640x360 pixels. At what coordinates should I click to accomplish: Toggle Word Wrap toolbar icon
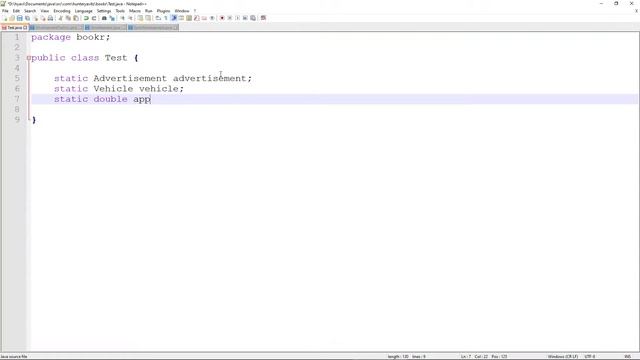tap(158, 18)
